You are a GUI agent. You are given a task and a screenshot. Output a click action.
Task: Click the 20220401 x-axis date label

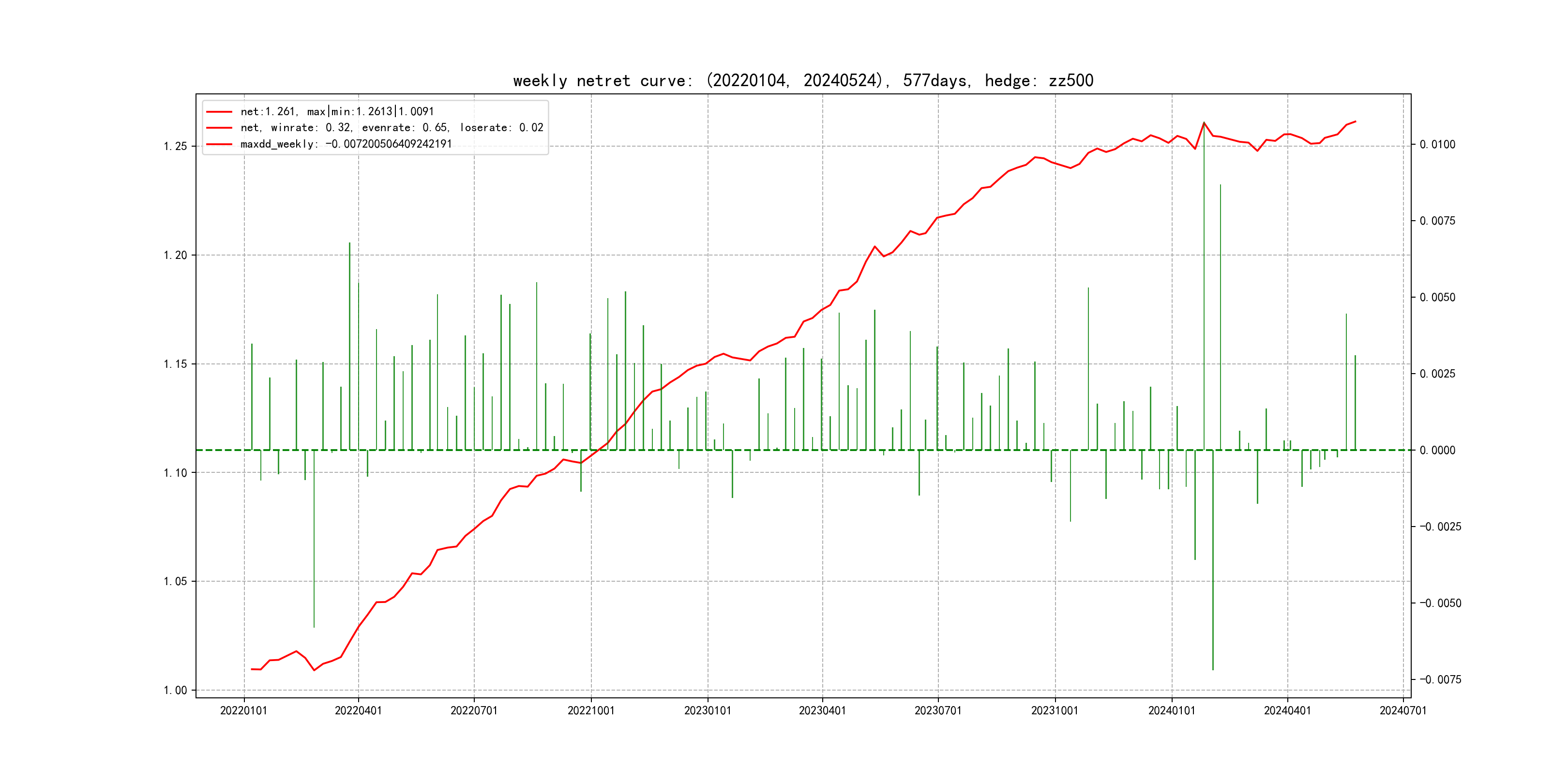pos(358,711)
